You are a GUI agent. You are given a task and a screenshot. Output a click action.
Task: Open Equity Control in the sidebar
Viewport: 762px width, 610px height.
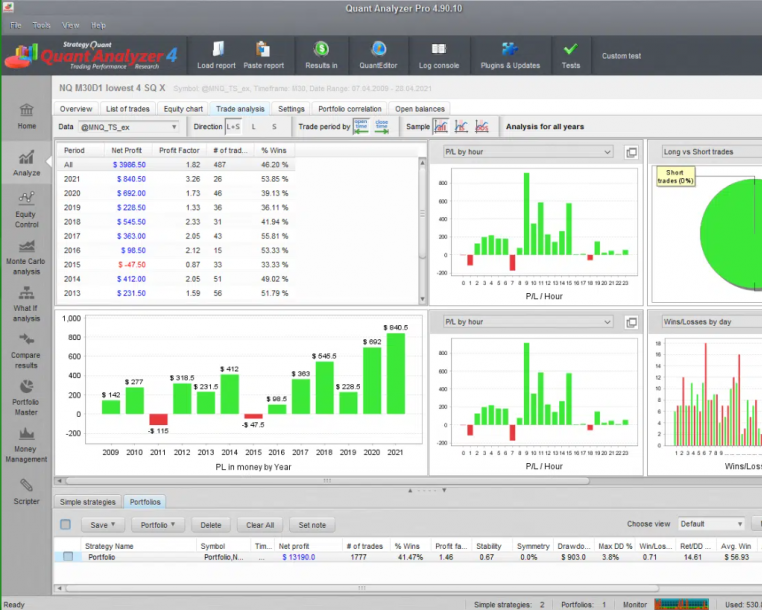tap(26, 210)
